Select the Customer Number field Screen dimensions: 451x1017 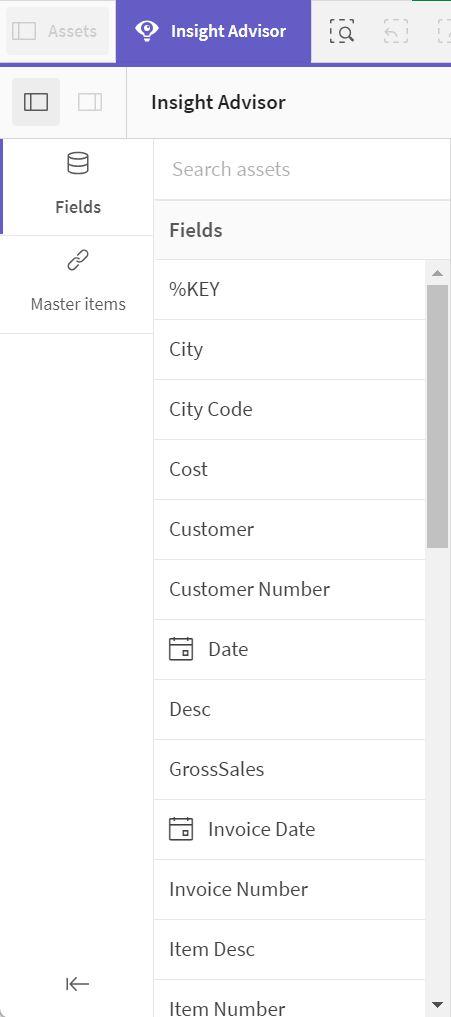click(289, 590)
